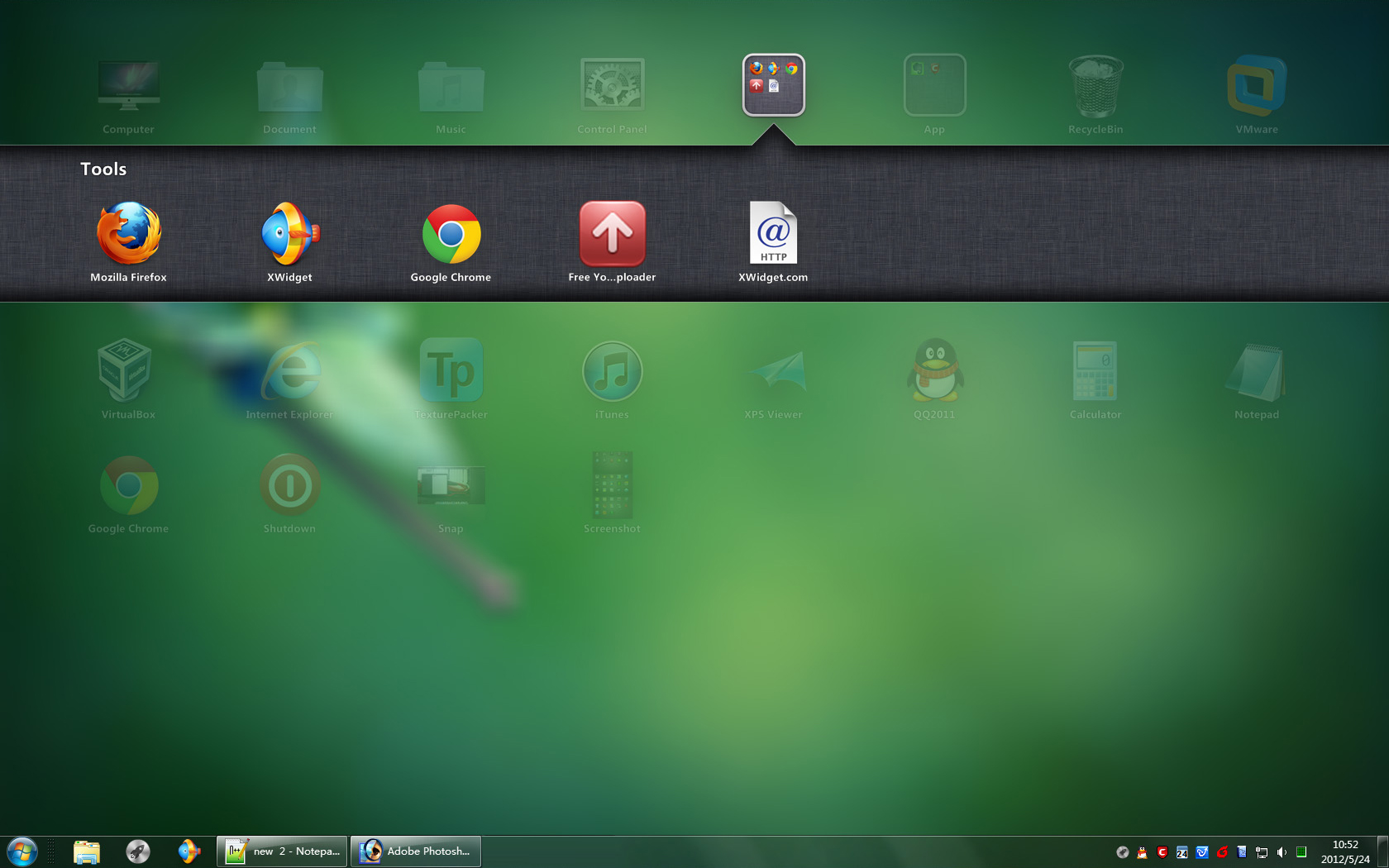
Task: Click the Shutdown button
Action: pyautogui.click(x=289, y=486)
